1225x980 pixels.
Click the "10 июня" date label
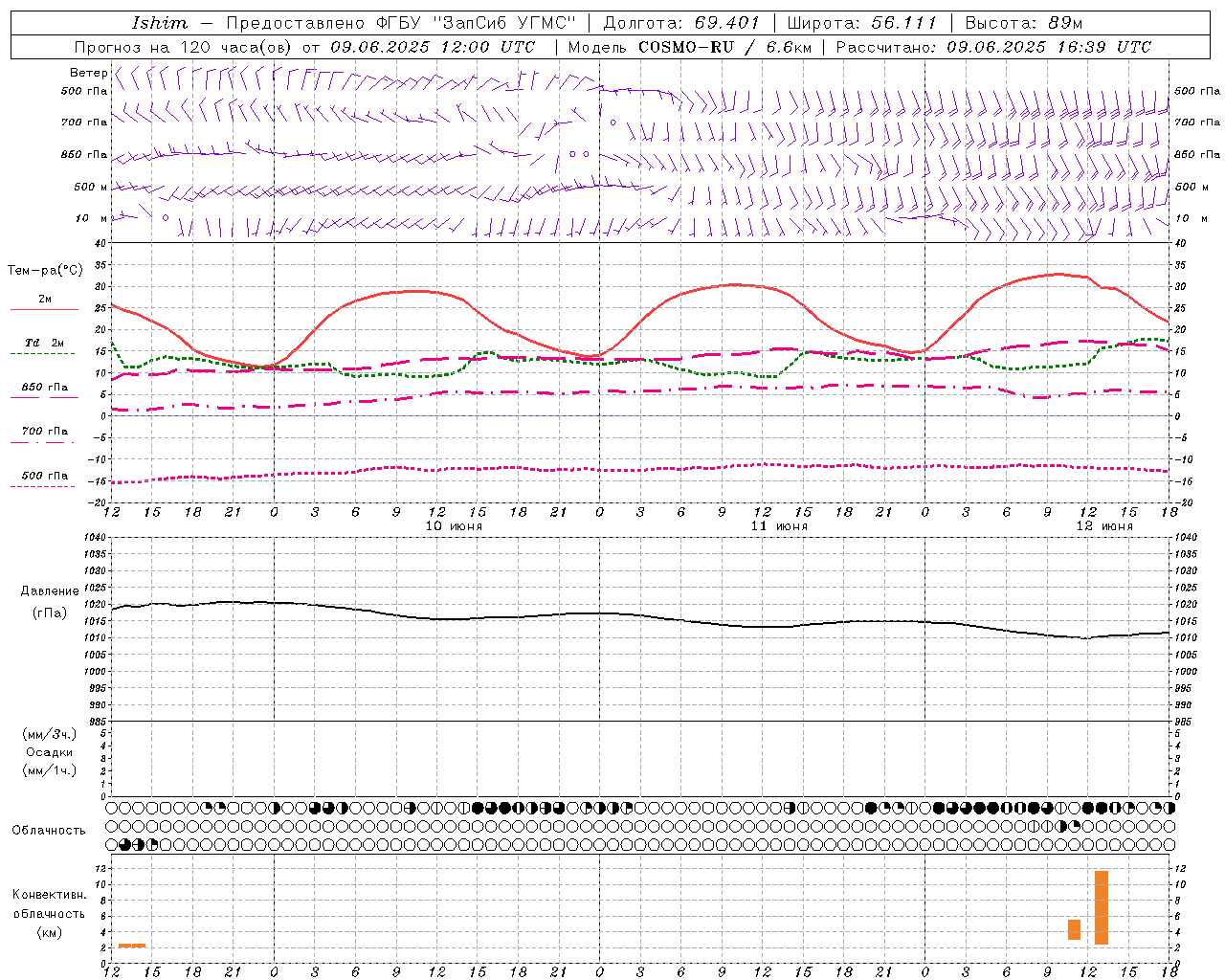tap(454, 526)
